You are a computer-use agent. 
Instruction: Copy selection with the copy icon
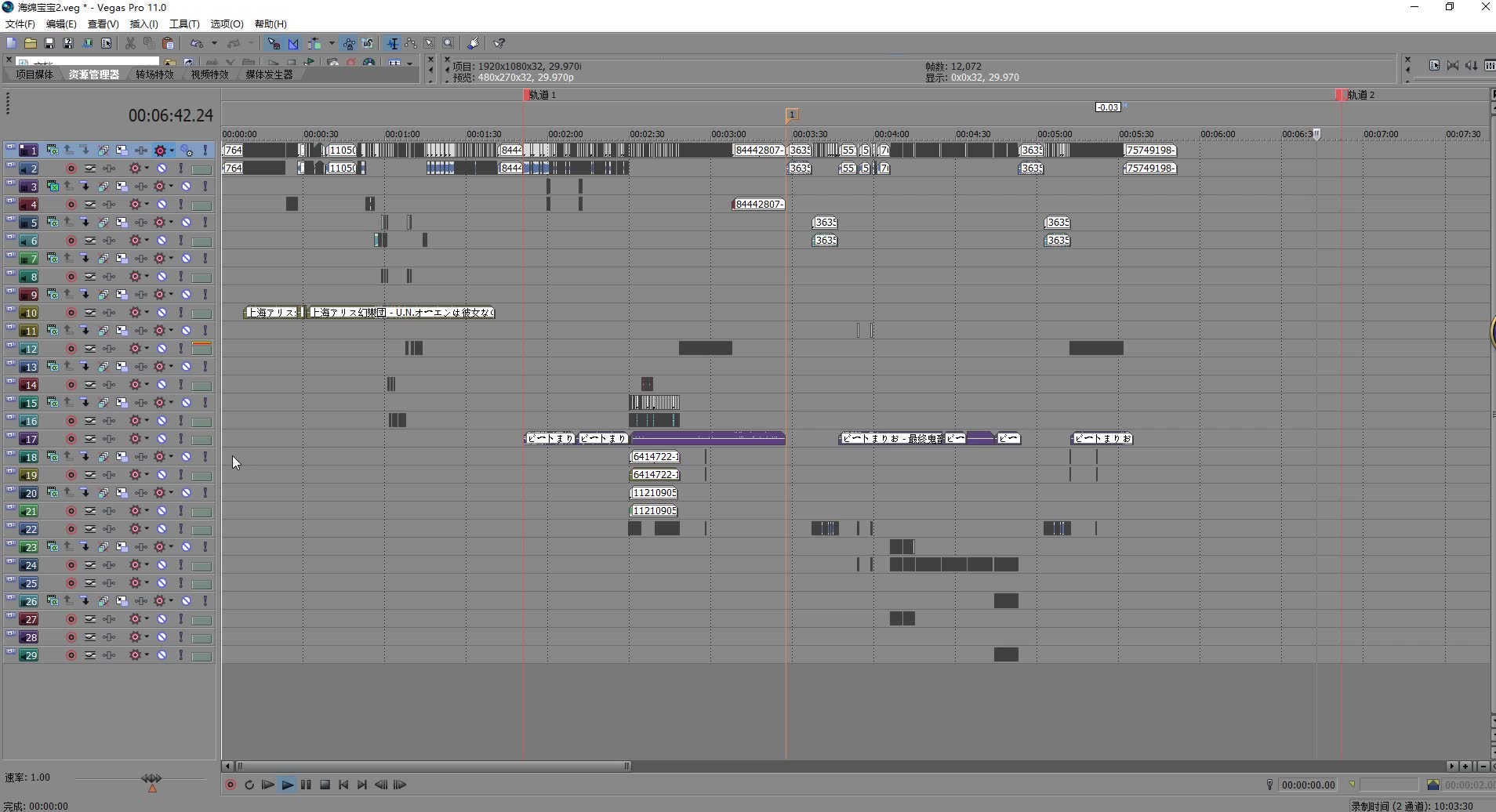click(149, 43)
